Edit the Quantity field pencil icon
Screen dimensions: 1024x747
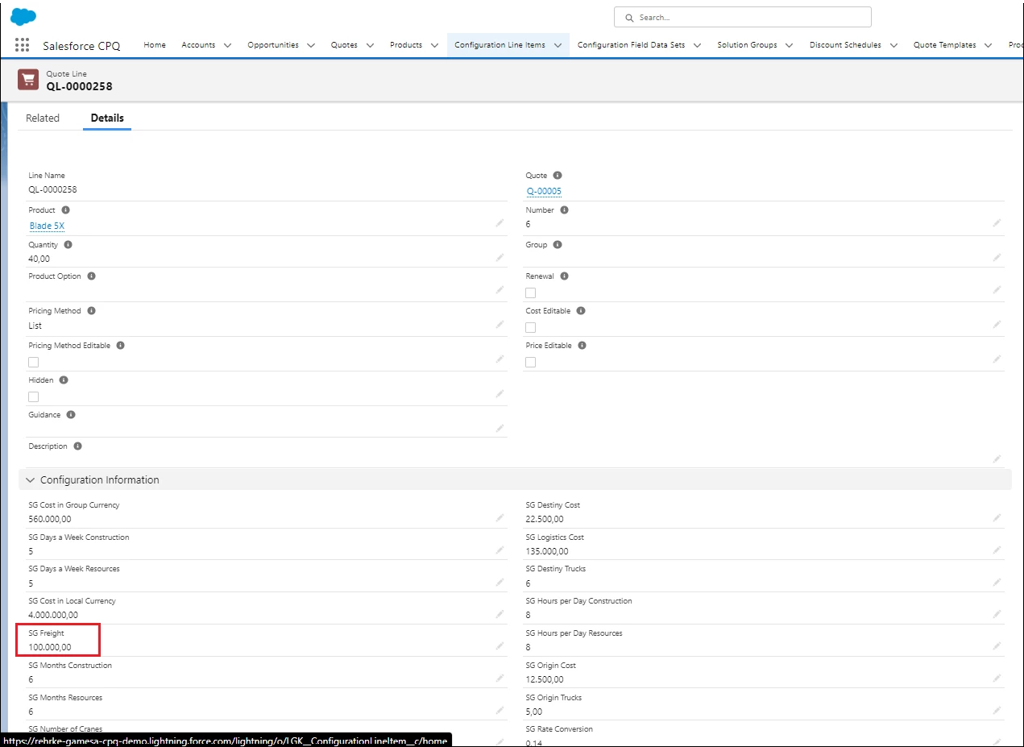[x=500, y=257]
